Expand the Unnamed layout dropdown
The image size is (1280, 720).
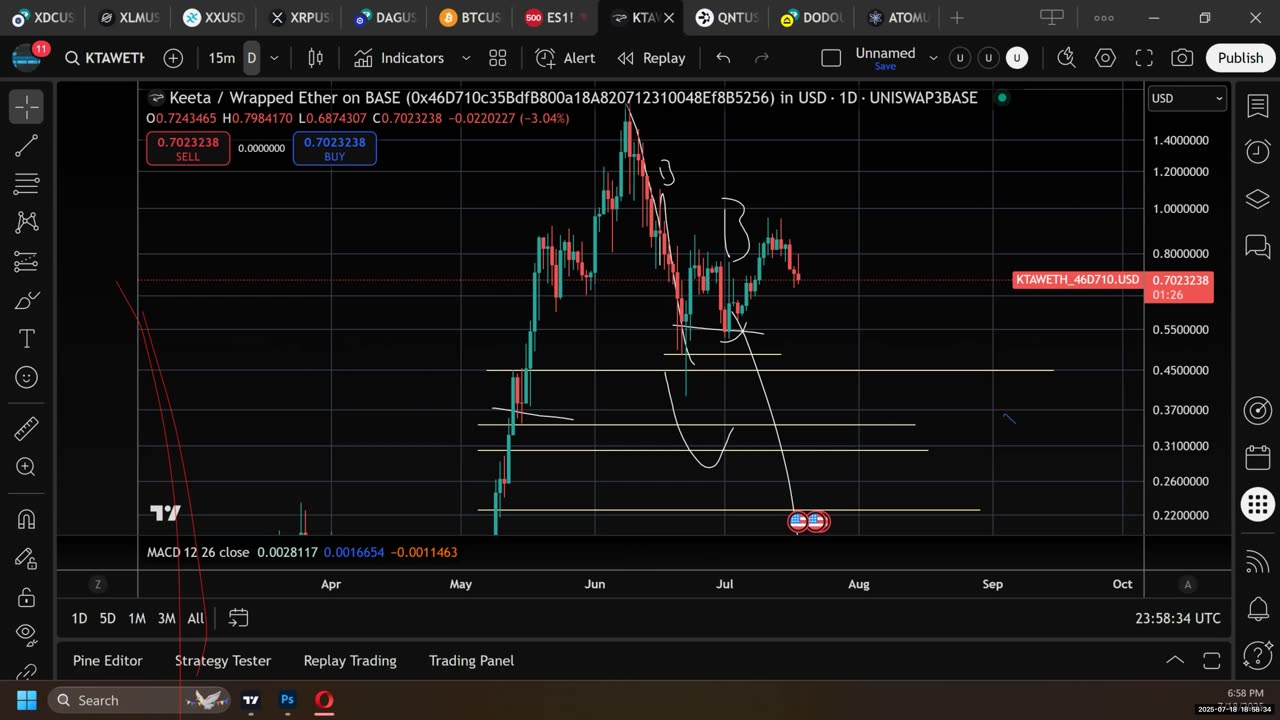[934, 58]
